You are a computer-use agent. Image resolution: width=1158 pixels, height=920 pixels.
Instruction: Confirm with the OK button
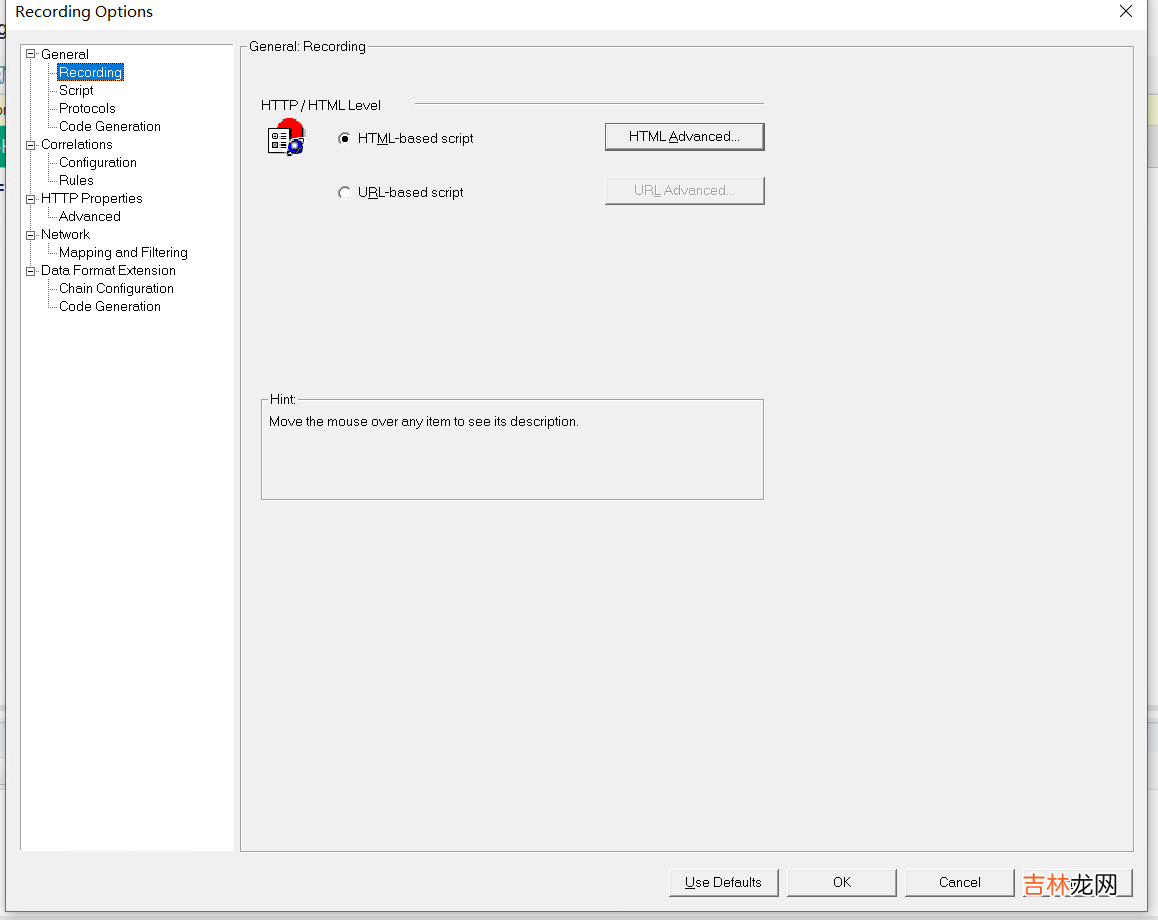[841, 882]
